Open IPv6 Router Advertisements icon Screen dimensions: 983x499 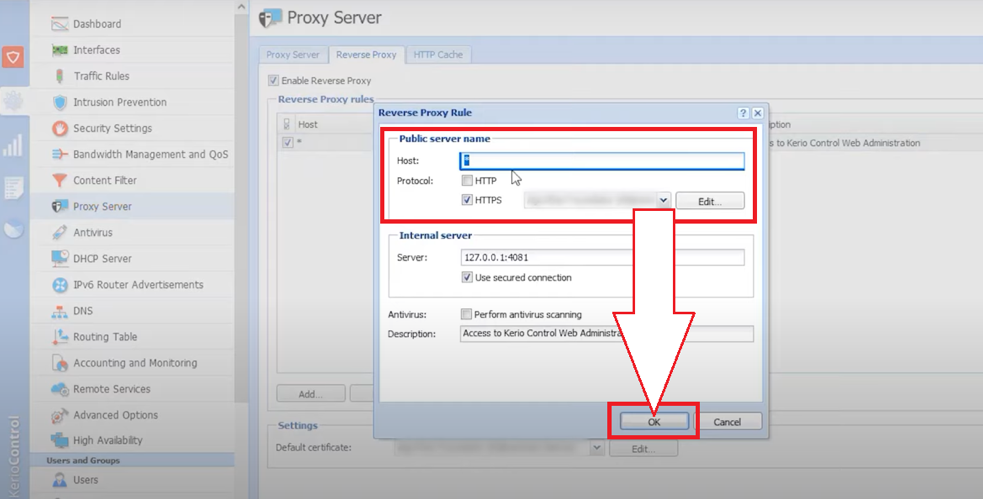coord(60,285)
